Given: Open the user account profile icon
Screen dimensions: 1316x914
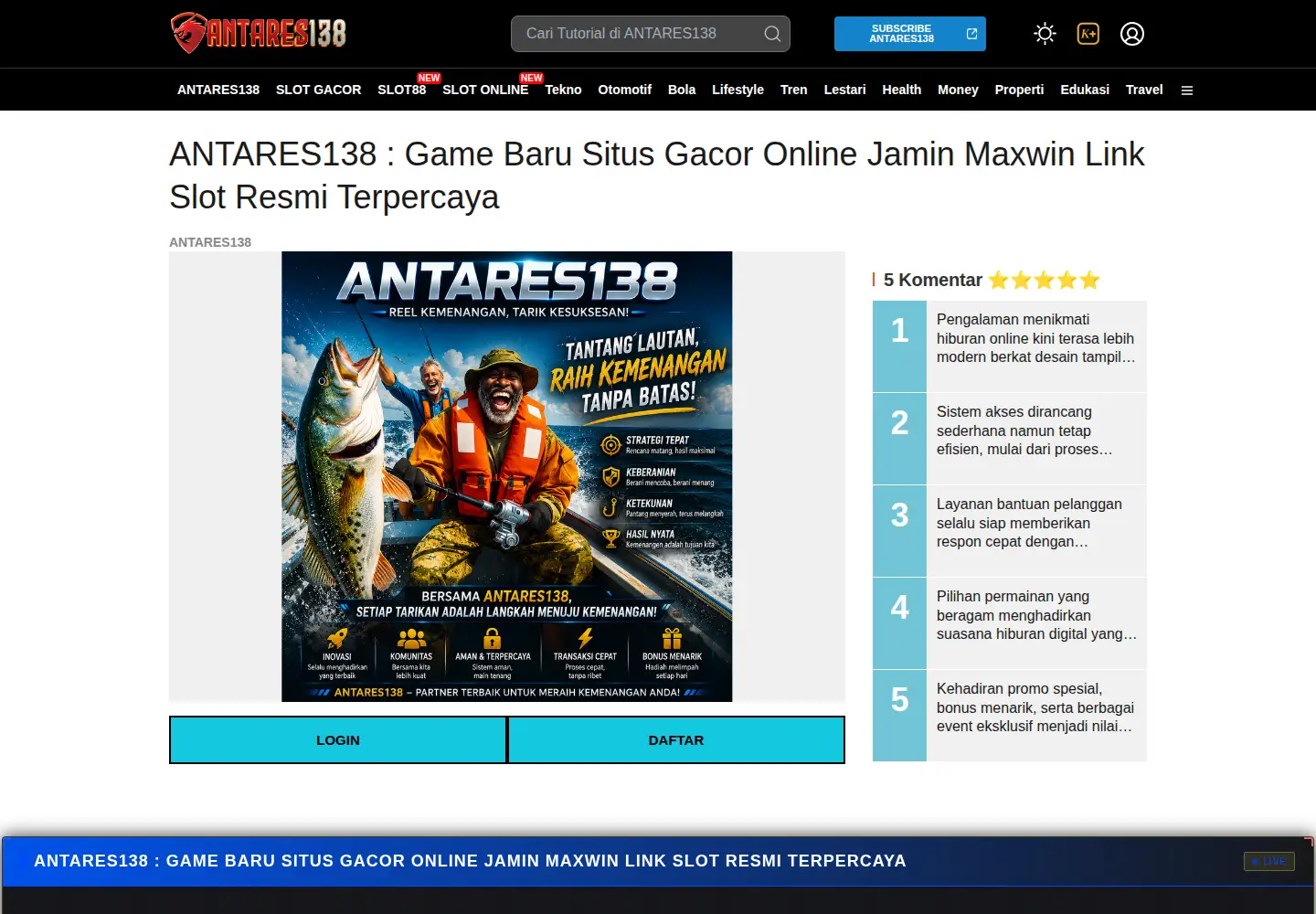Looking at the screenshot, I should pyautogui.click(x=1132, y=34).
